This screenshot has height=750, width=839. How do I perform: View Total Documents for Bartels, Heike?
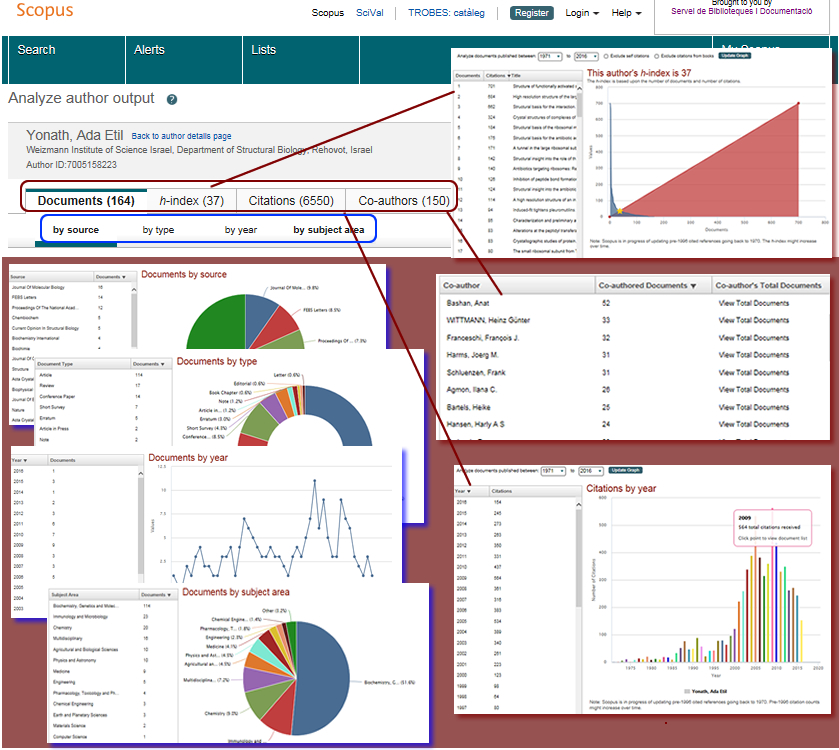753,408
